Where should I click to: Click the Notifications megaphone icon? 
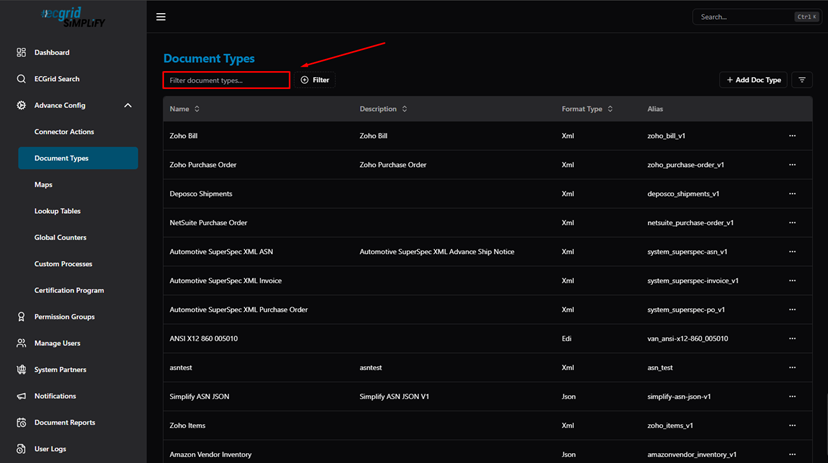[21, 396]
